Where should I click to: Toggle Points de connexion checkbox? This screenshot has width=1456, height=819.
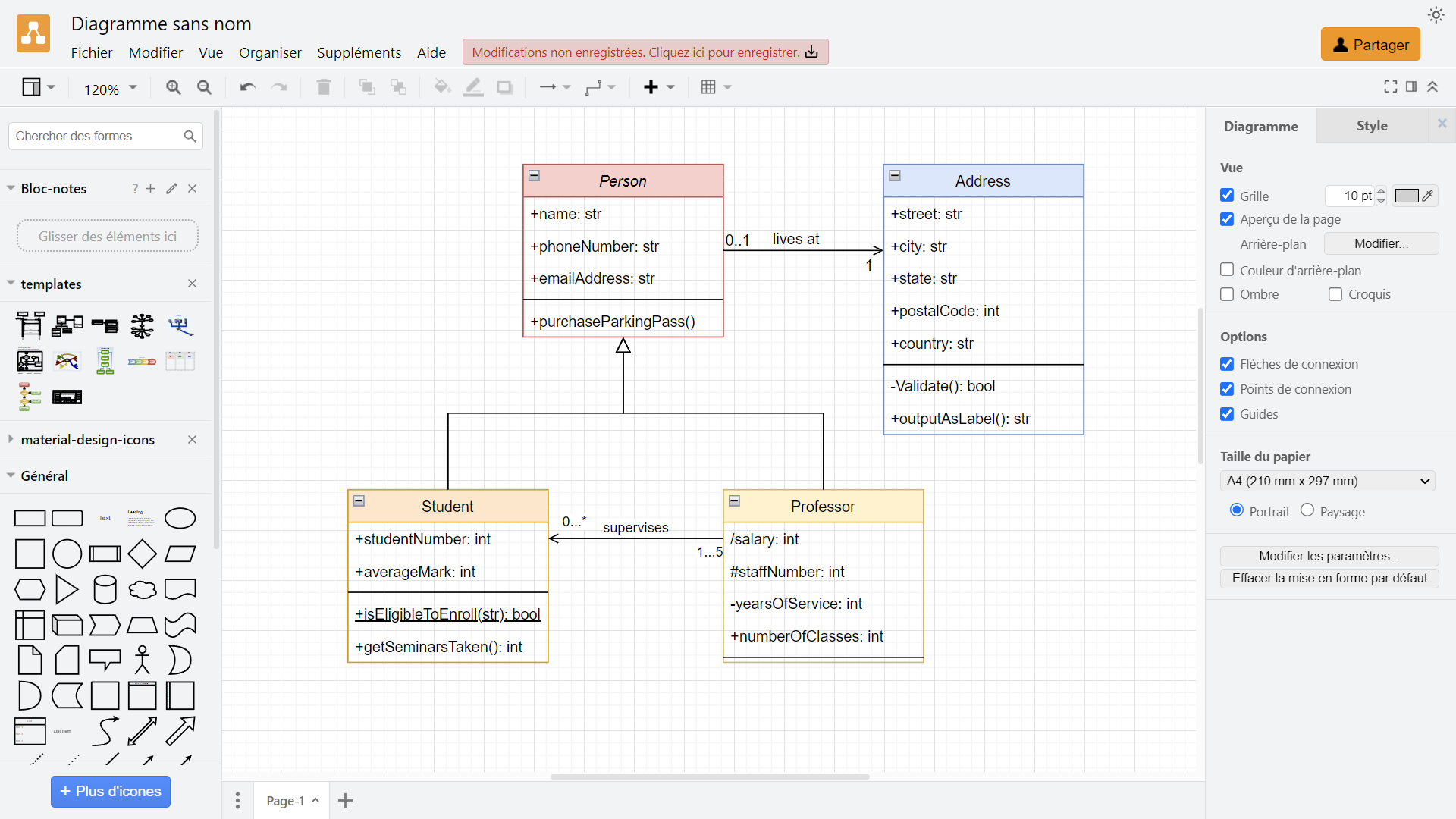1227,389
